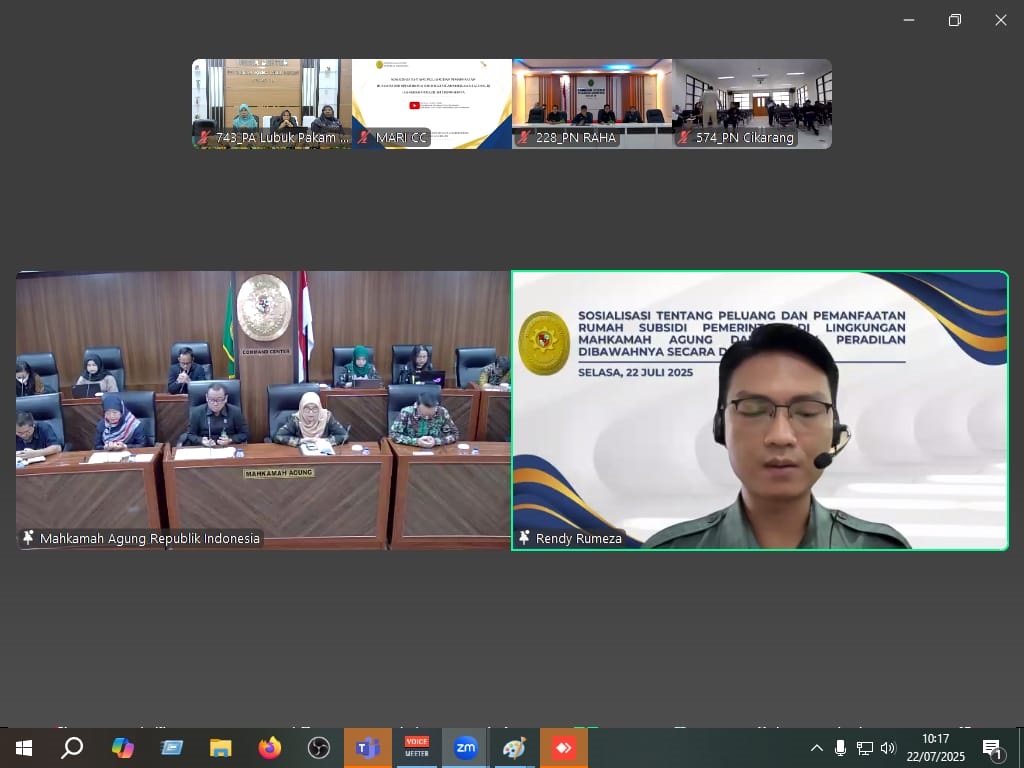Click the pin icon beside Rendy Rumeza
This screenshot has height=768, width=1024.
[524, 538]
